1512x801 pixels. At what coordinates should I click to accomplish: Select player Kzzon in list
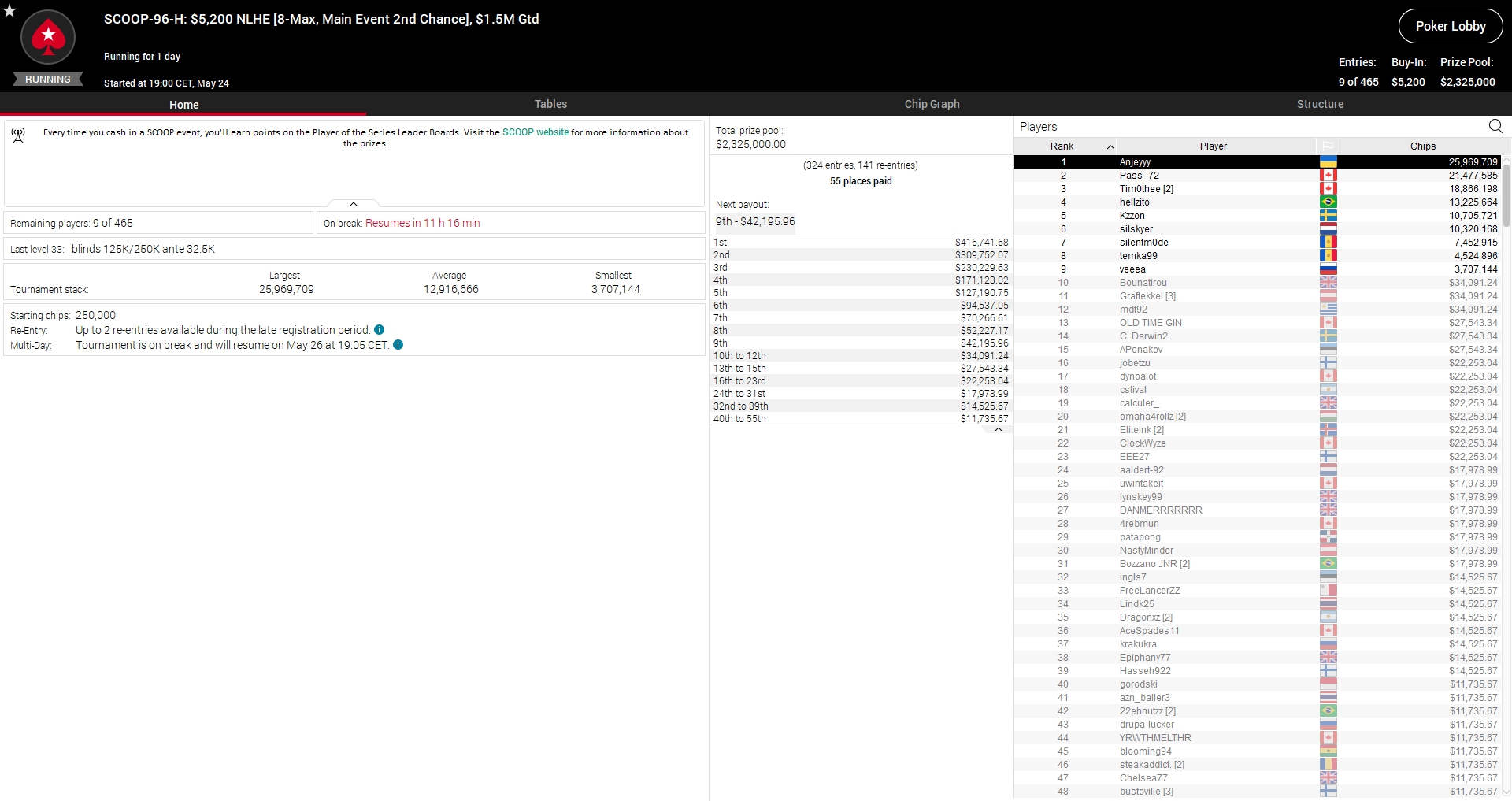click(1257, 216)
